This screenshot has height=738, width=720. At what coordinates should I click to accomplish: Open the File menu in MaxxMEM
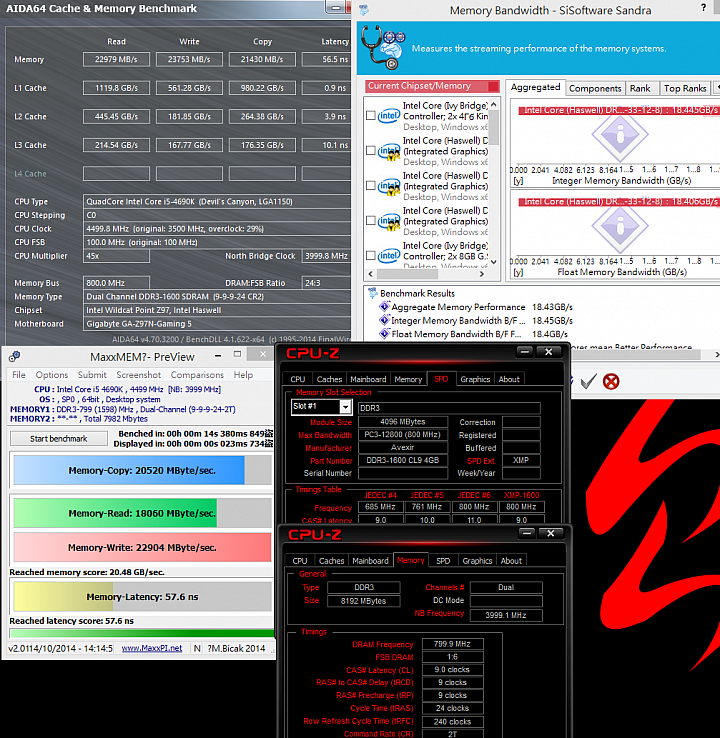pyautogui.click(x=19, y=375)
